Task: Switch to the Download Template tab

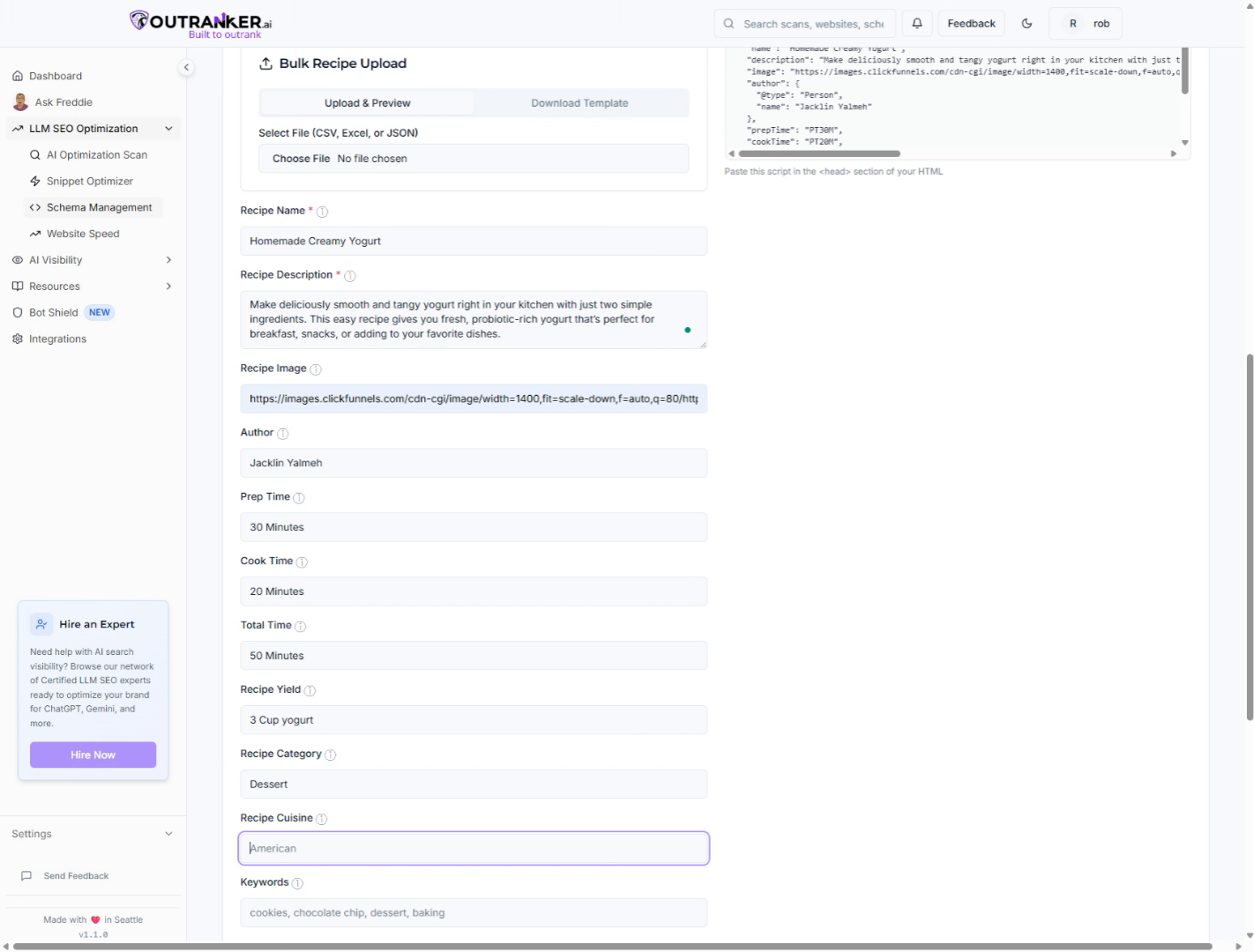Action: pos(579,103)
